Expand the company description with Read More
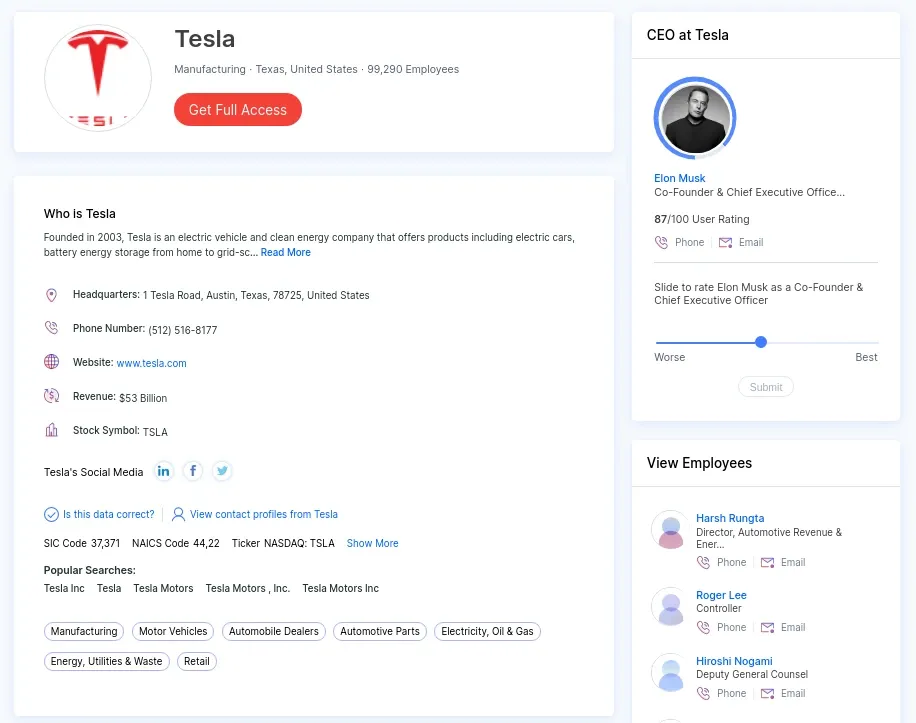 [285, 252]
